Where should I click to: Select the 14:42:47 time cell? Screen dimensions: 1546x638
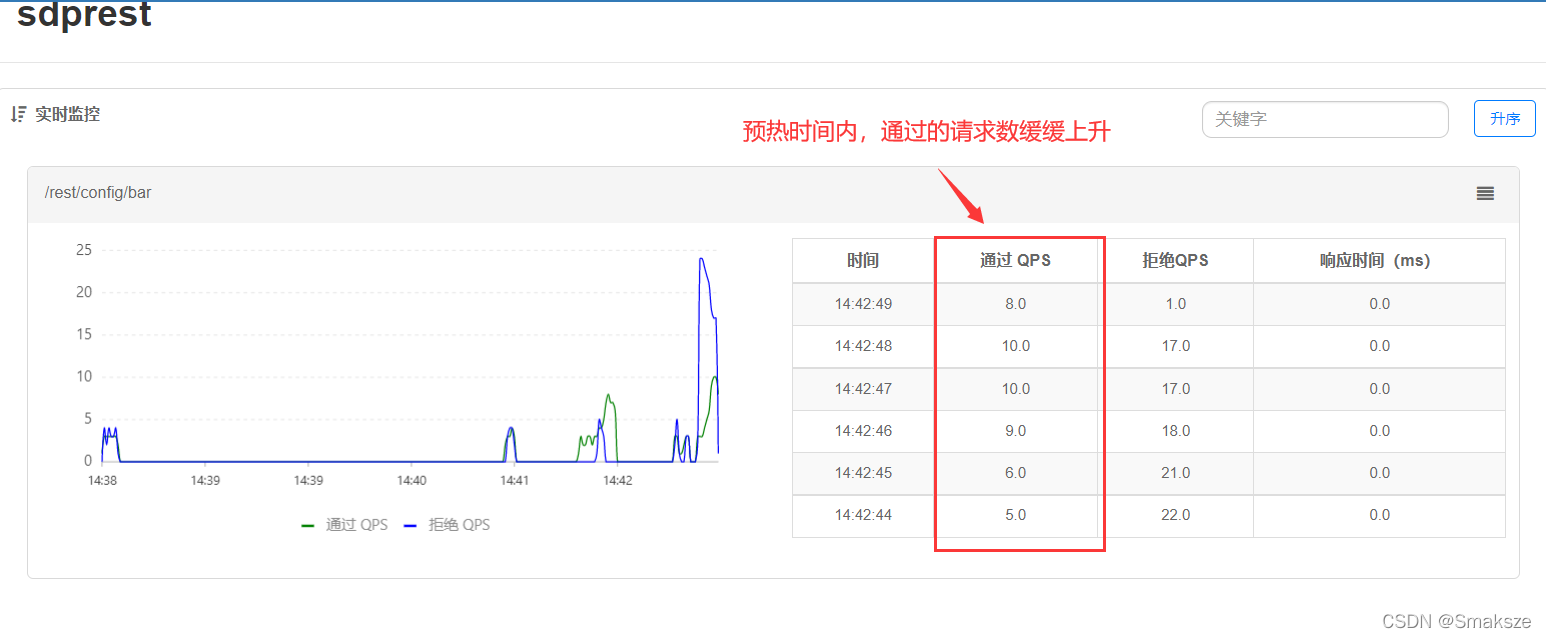point(863,389)
